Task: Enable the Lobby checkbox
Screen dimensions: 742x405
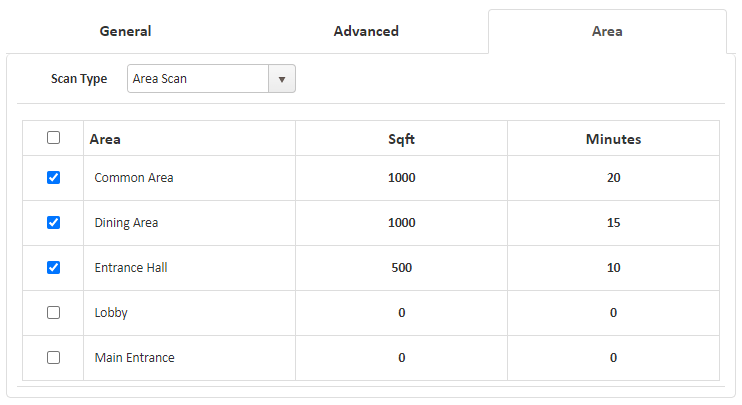Action: click(54, 312)
